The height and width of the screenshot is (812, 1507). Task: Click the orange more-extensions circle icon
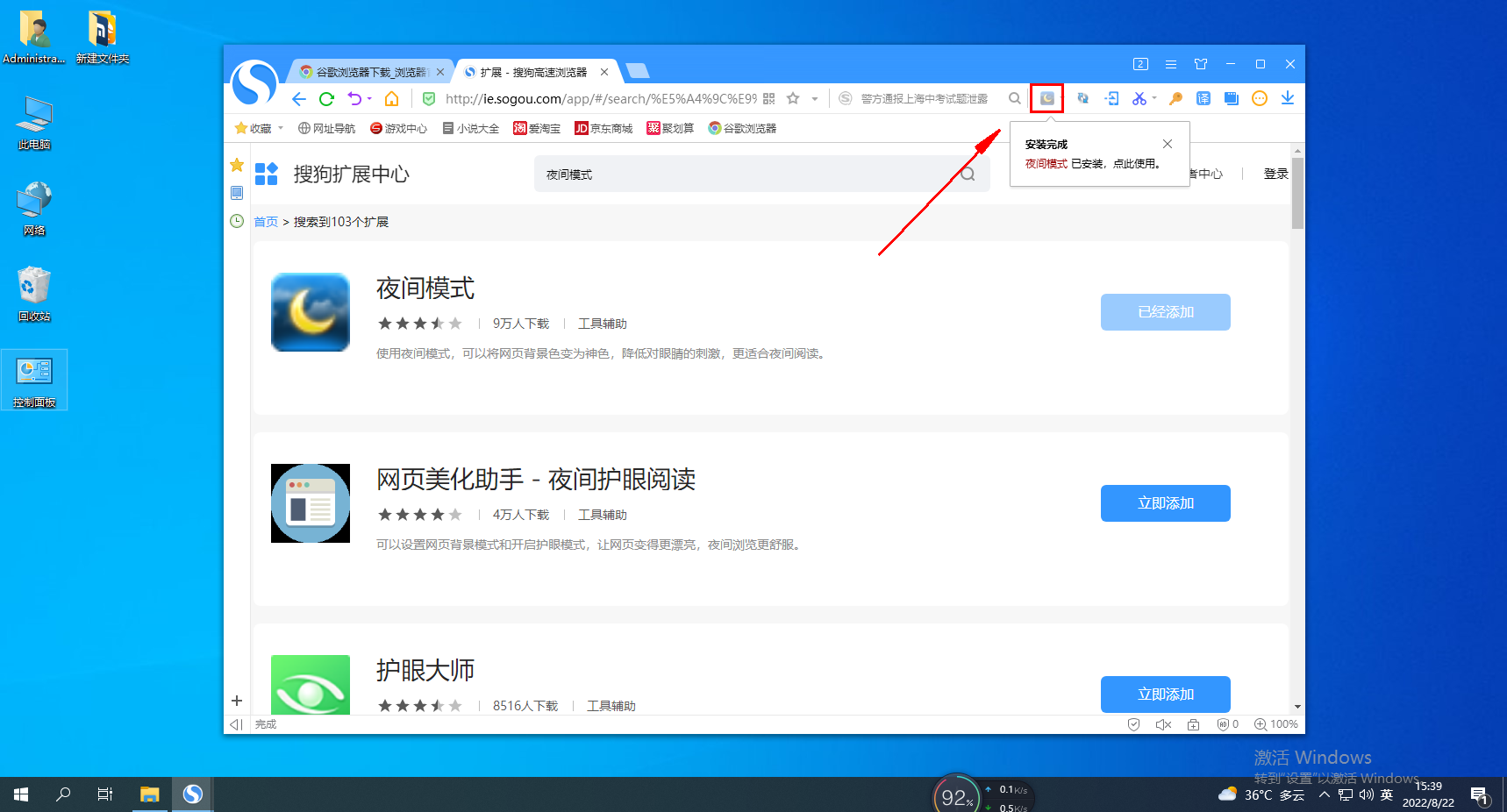point(1260,98)
